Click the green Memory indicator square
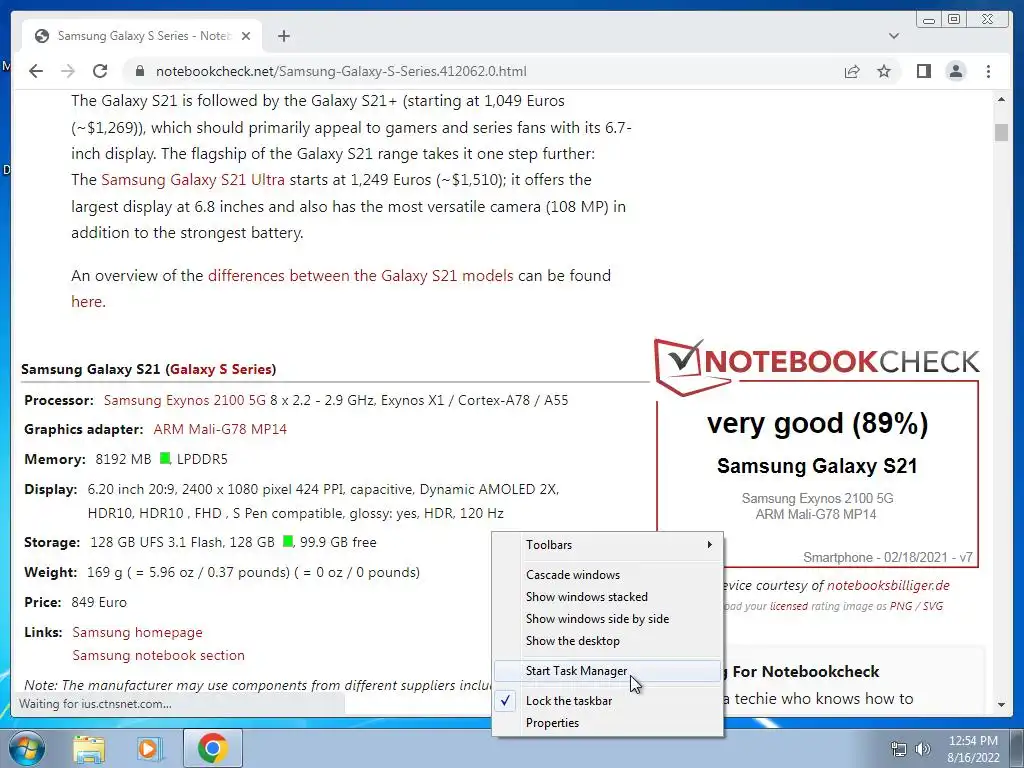Image resolution: width=1024 pixels, height=768 pixels. [165, 458]
